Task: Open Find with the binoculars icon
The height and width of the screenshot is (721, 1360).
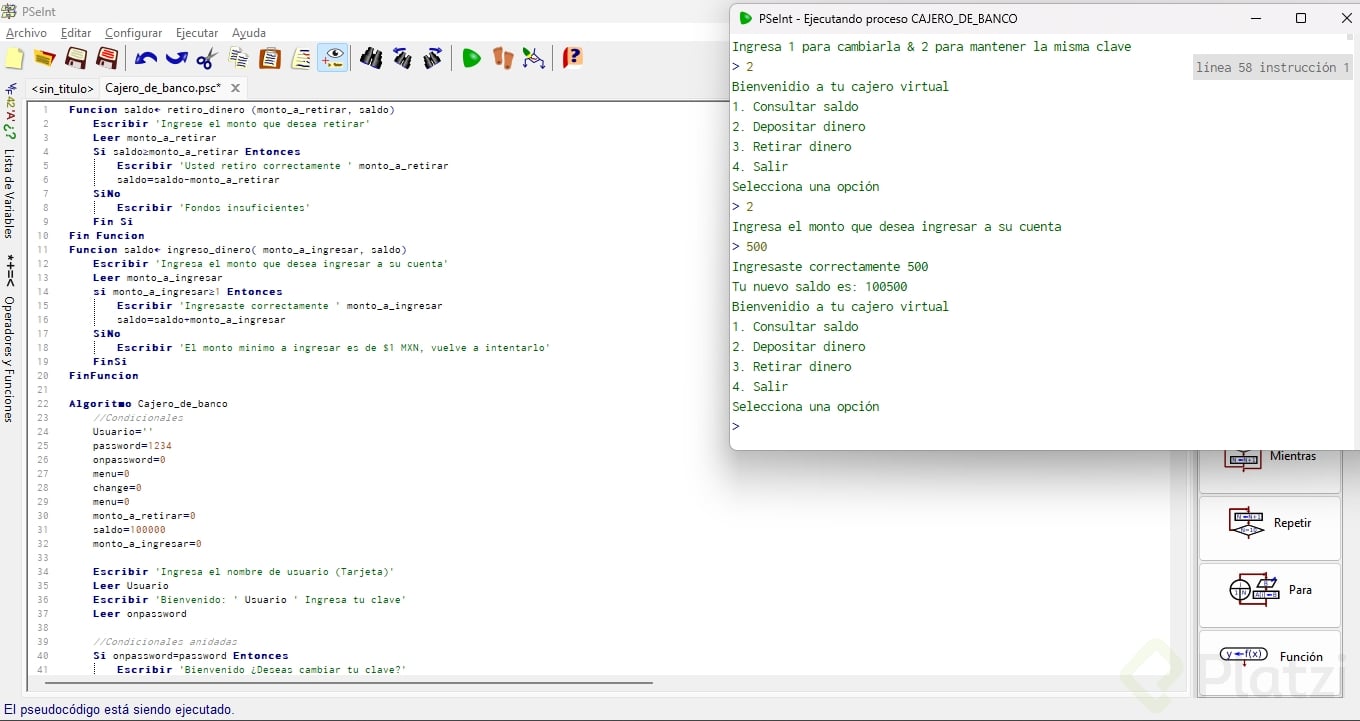Action: coord(371,58)
